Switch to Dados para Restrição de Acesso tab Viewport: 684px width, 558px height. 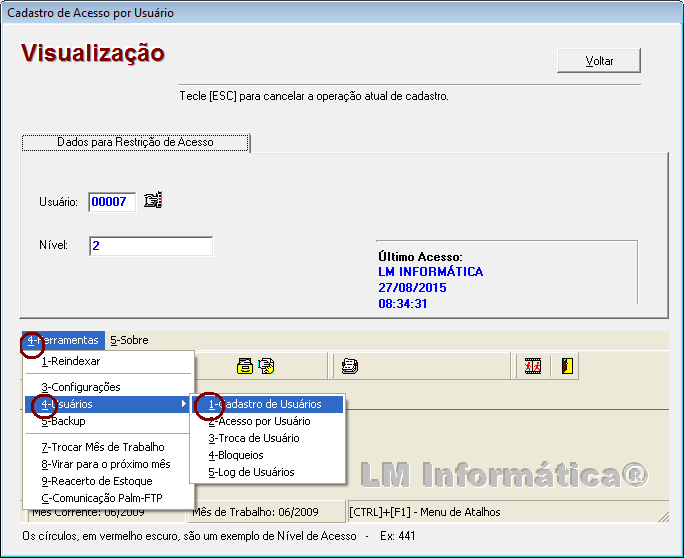[x=135, y=143]
